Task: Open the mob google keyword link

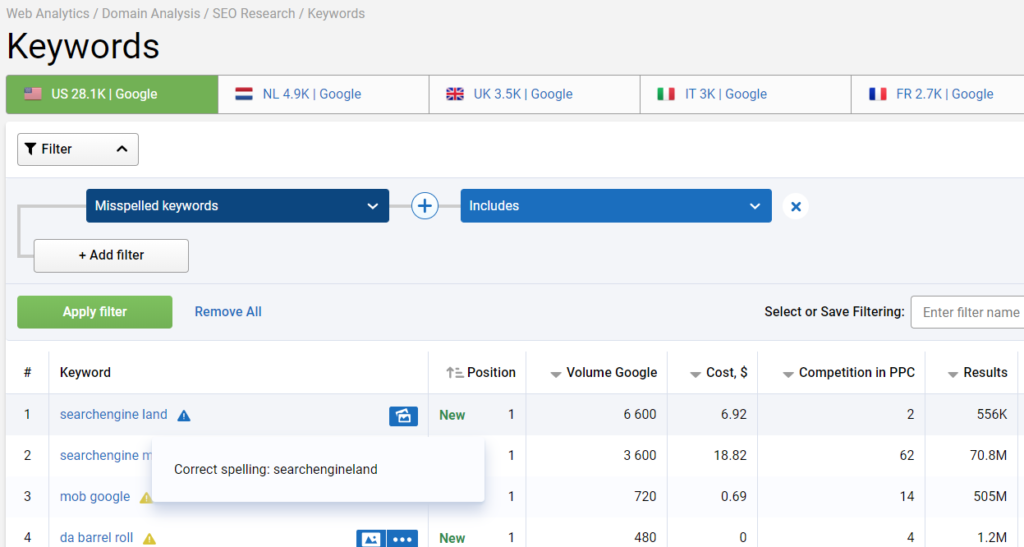Action: 95,497
